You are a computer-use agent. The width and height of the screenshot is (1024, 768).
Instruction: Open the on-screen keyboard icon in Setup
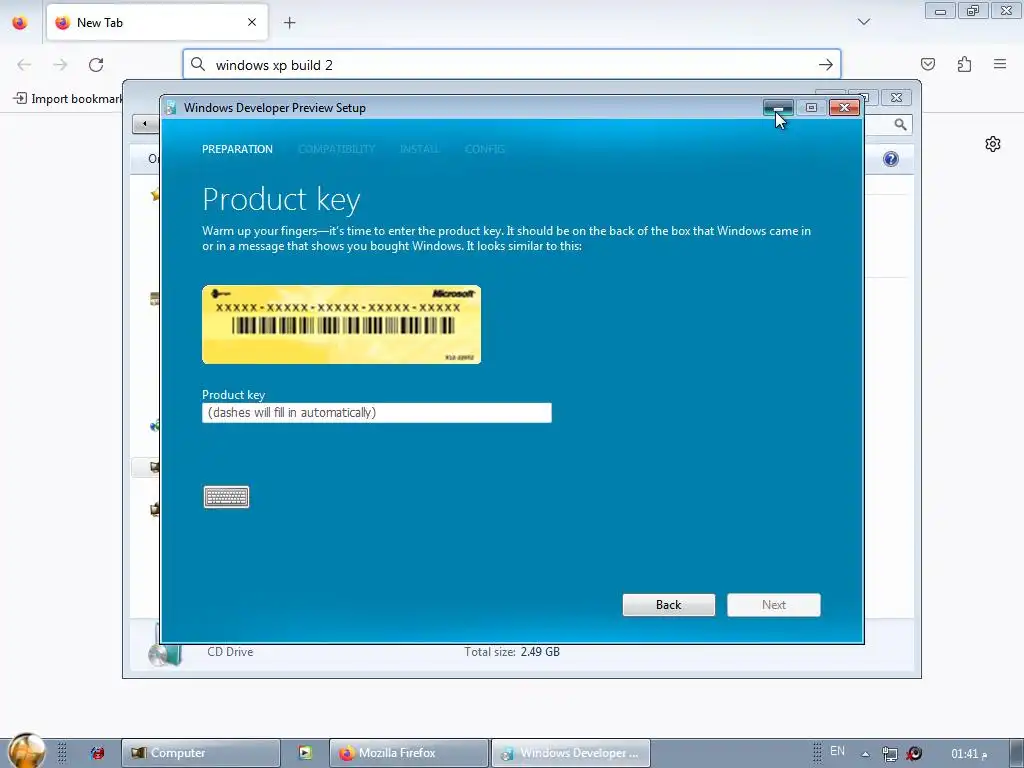(x=226, y=497)
